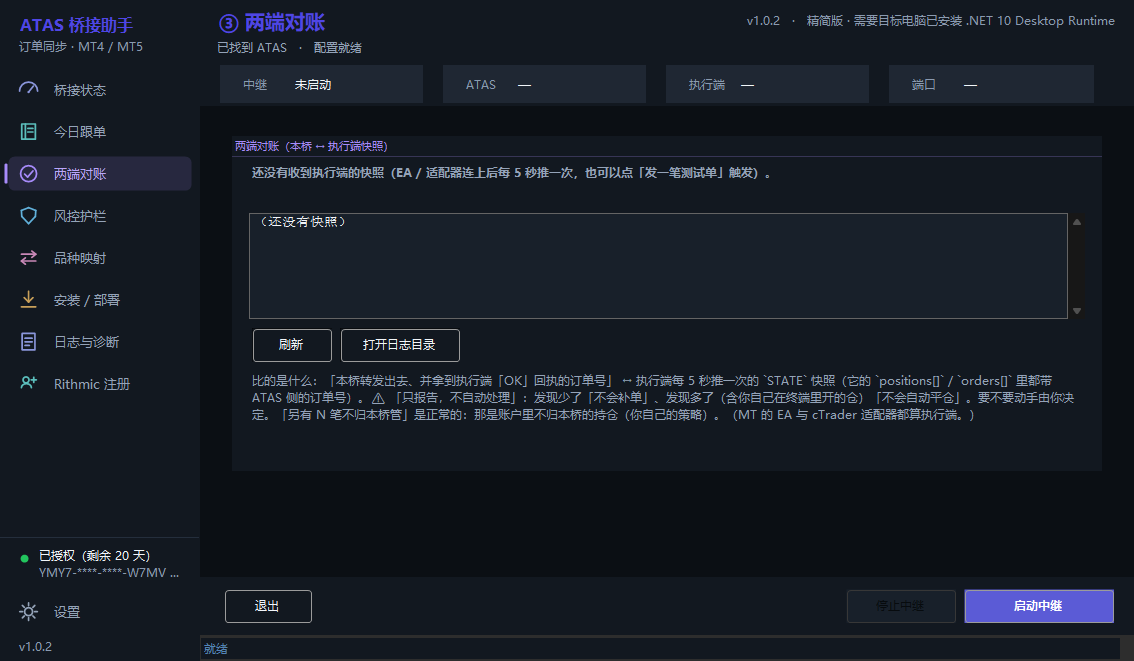1134x661 pixels.
Task: Click the 两端对账 checkmark circle icon
Action: pyautogui.click(x=28, y=174)
